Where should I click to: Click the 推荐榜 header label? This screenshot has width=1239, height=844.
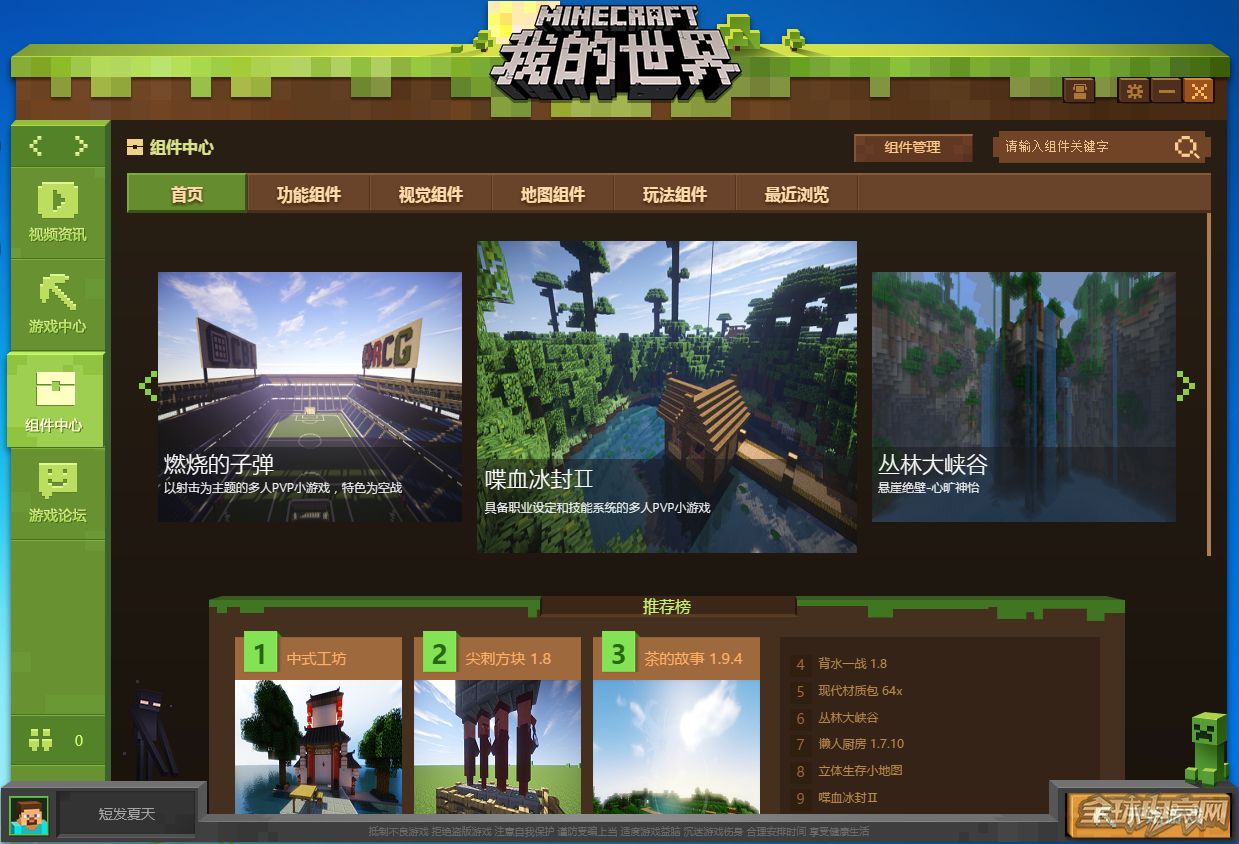pyautogui.click(x=667, y=606)
